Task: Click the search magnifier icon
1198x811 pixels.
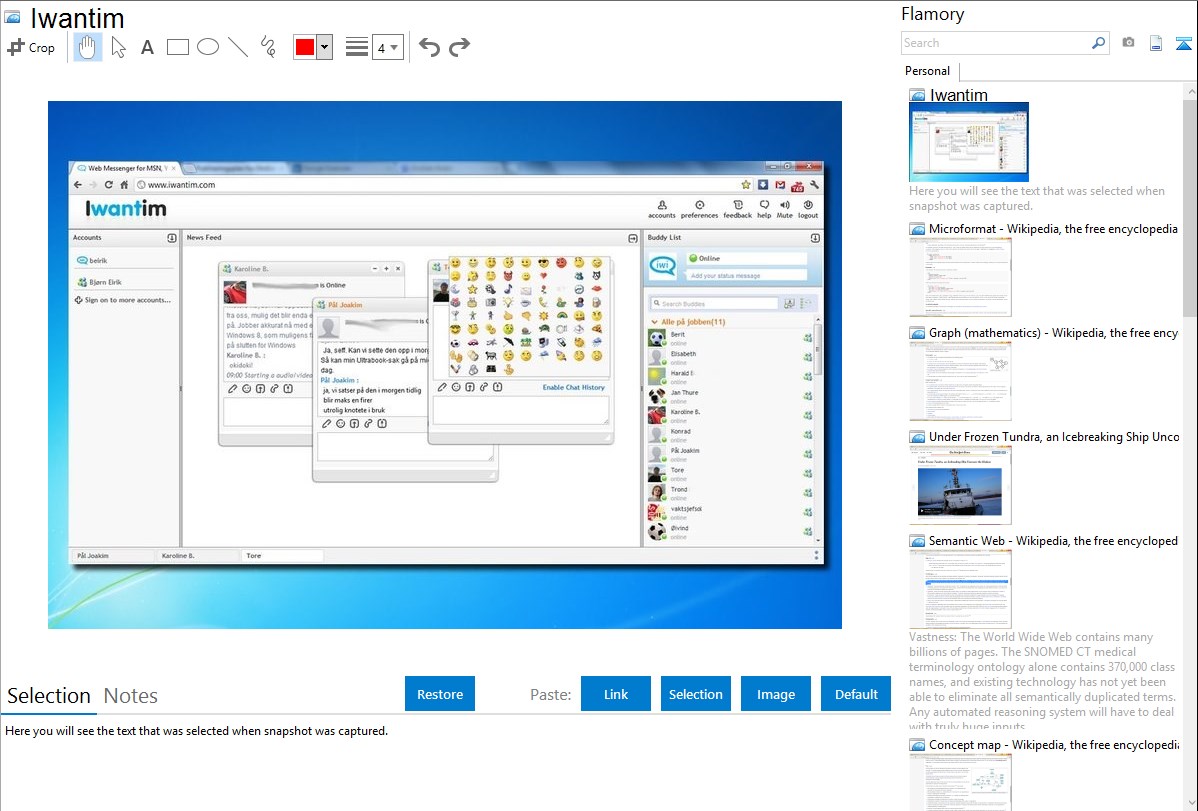Action: click(x=1099, y=43)
